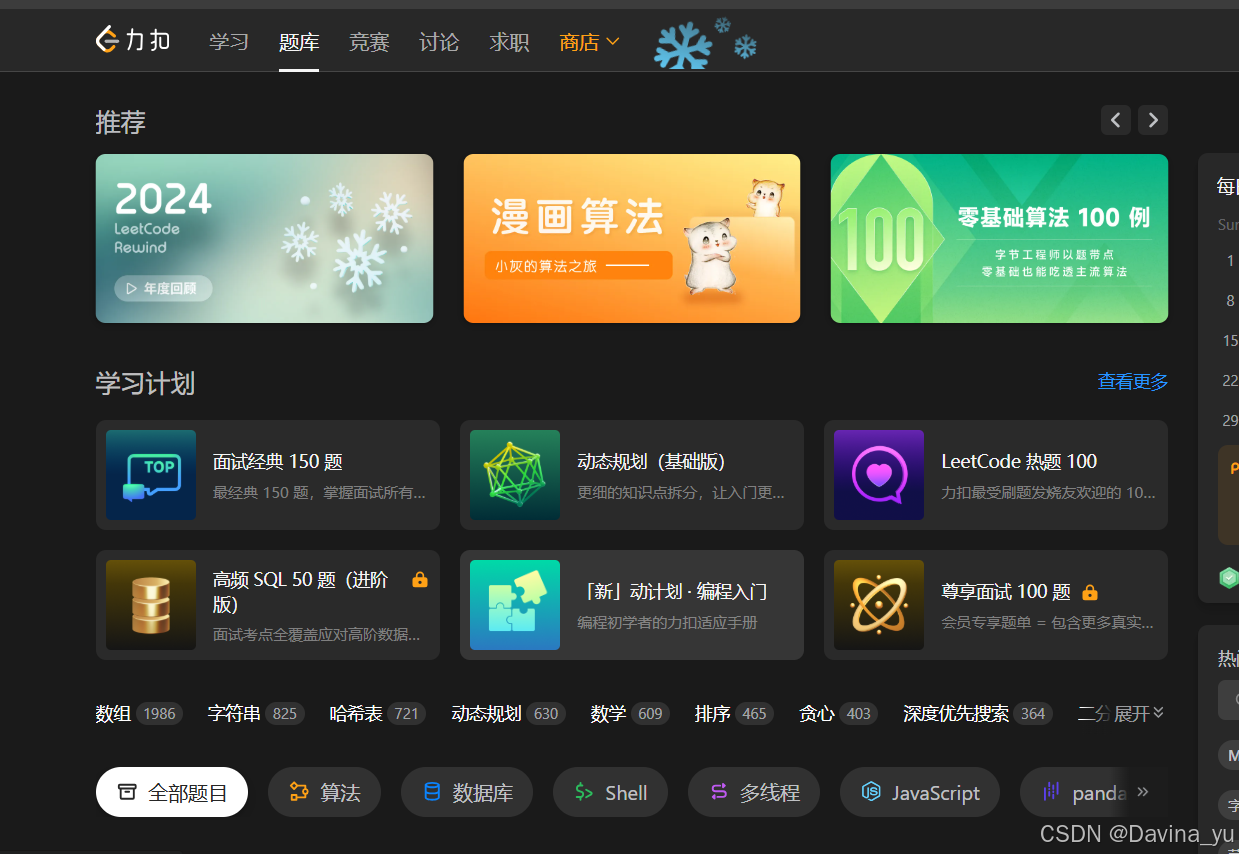The width and height of the screenshot is (1239, 854).
Task: Go to the 竞赛 tab
Action: pos(369,42)
